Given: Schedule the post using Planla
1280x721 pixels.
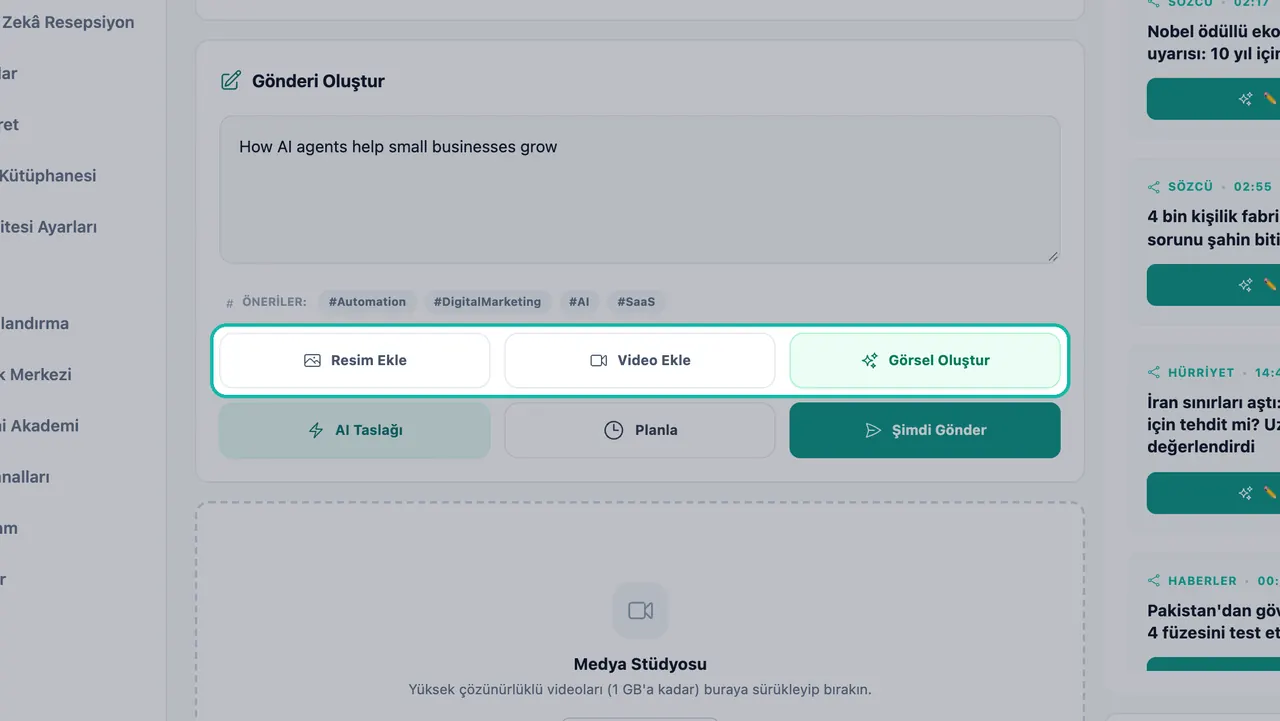Looking at the screenshot, I should 640,430.
